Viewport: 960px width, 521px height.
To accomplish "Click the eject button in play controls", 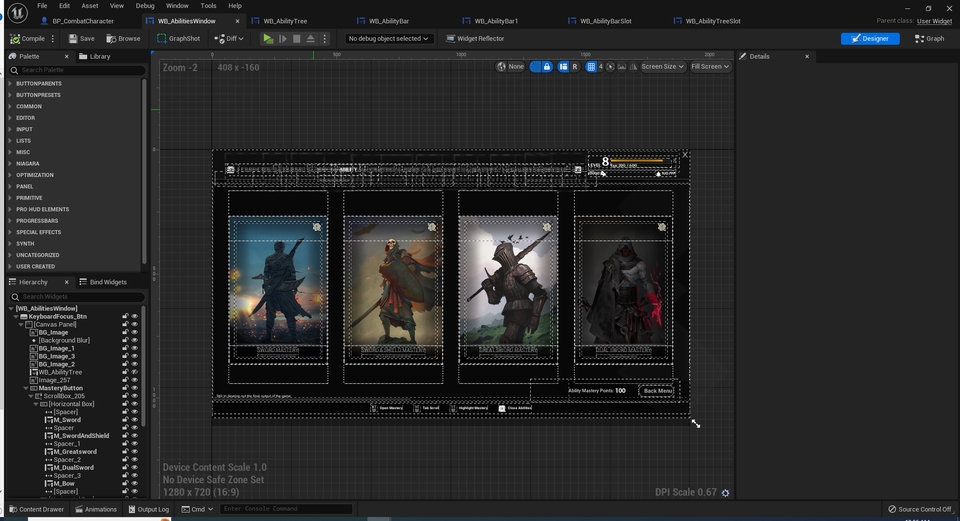I will point(310,39).
